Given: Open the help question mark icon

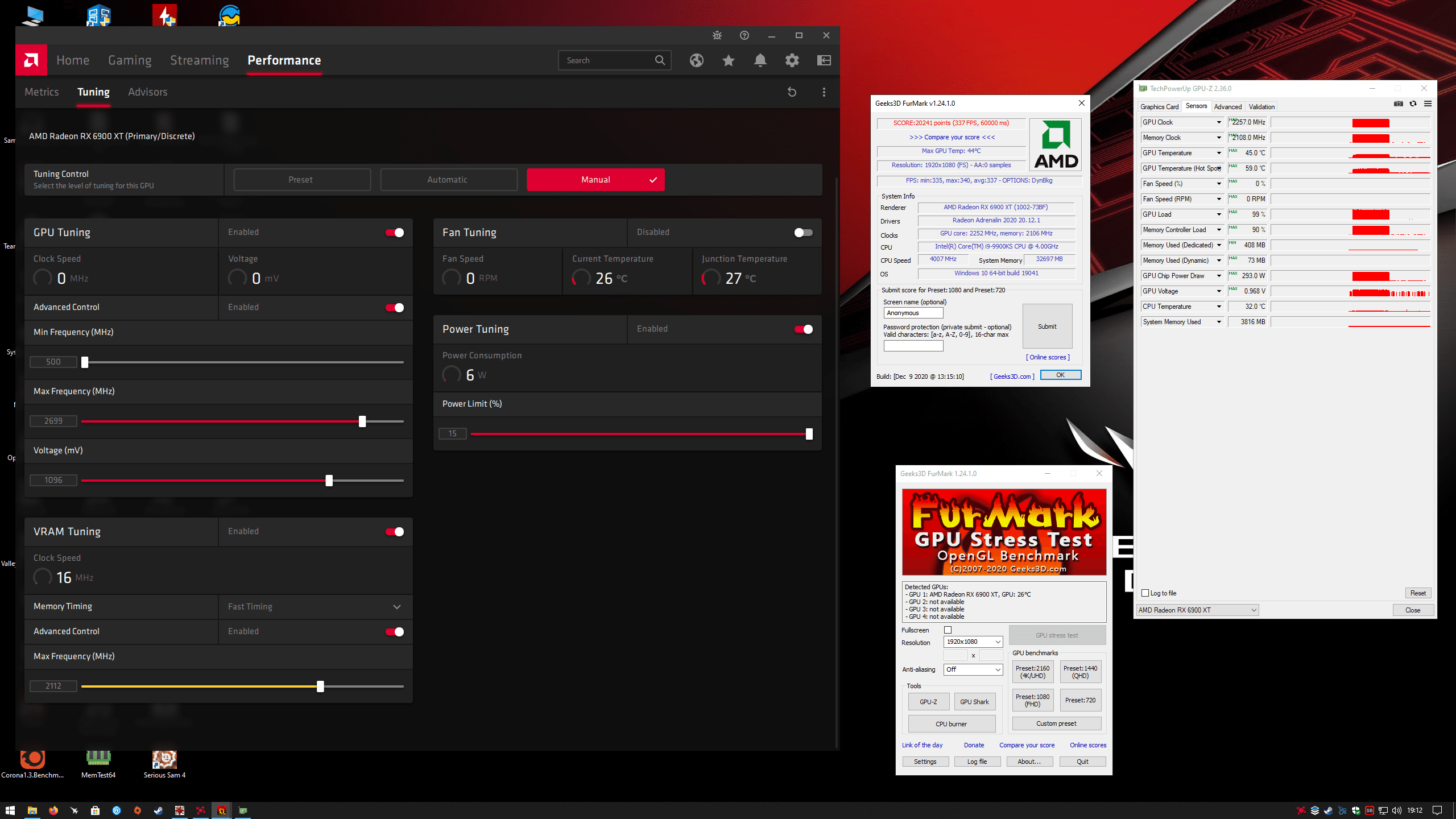Looking at the screenshot, I should (x=744, y=35).
